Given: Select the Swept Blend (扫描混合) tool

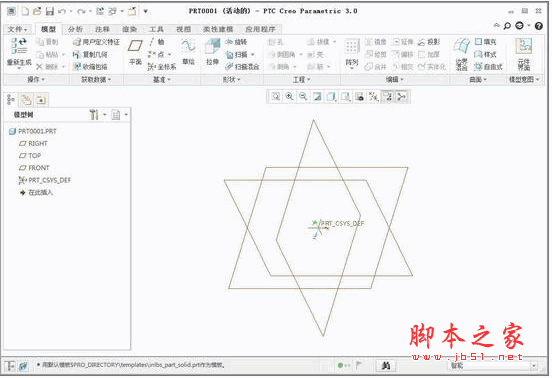Looking at the screenshot, I should pyautogui.click(x=242, y=67).
